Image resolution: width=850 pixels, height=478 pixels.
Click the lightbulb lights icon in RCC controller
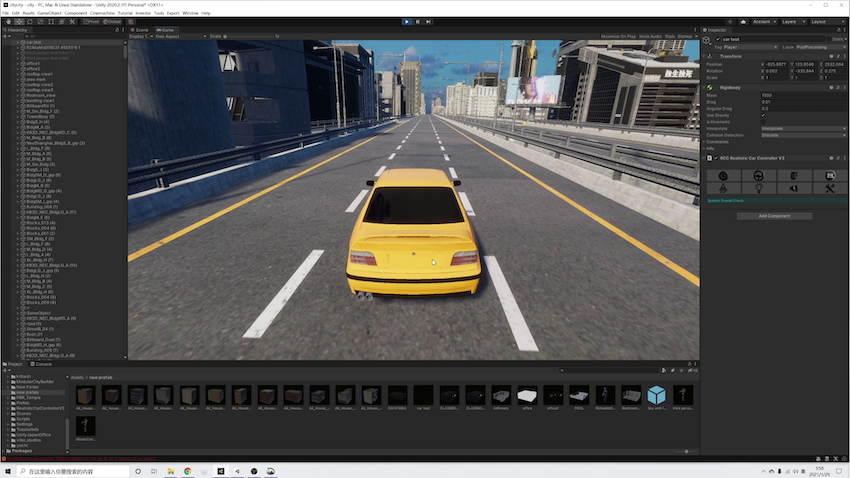tap(759, 188)
